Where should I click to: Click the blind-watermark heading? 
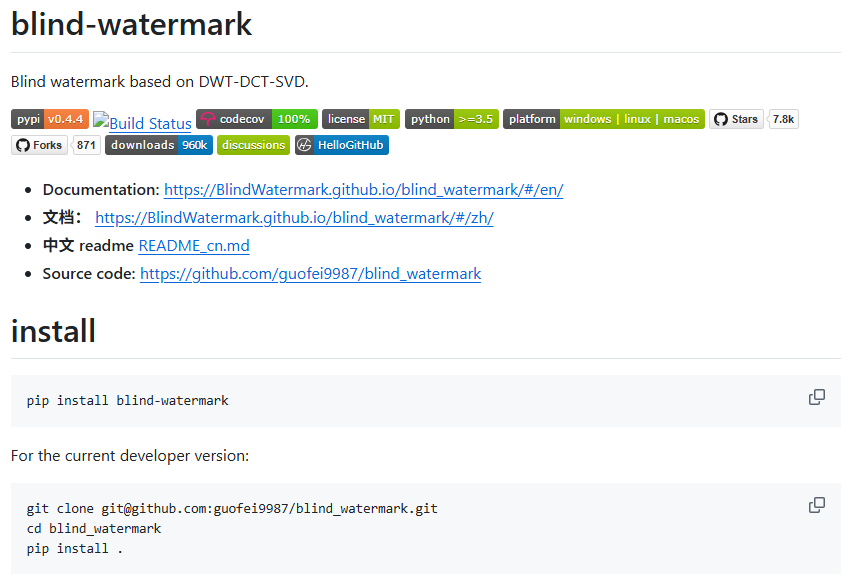131,24
